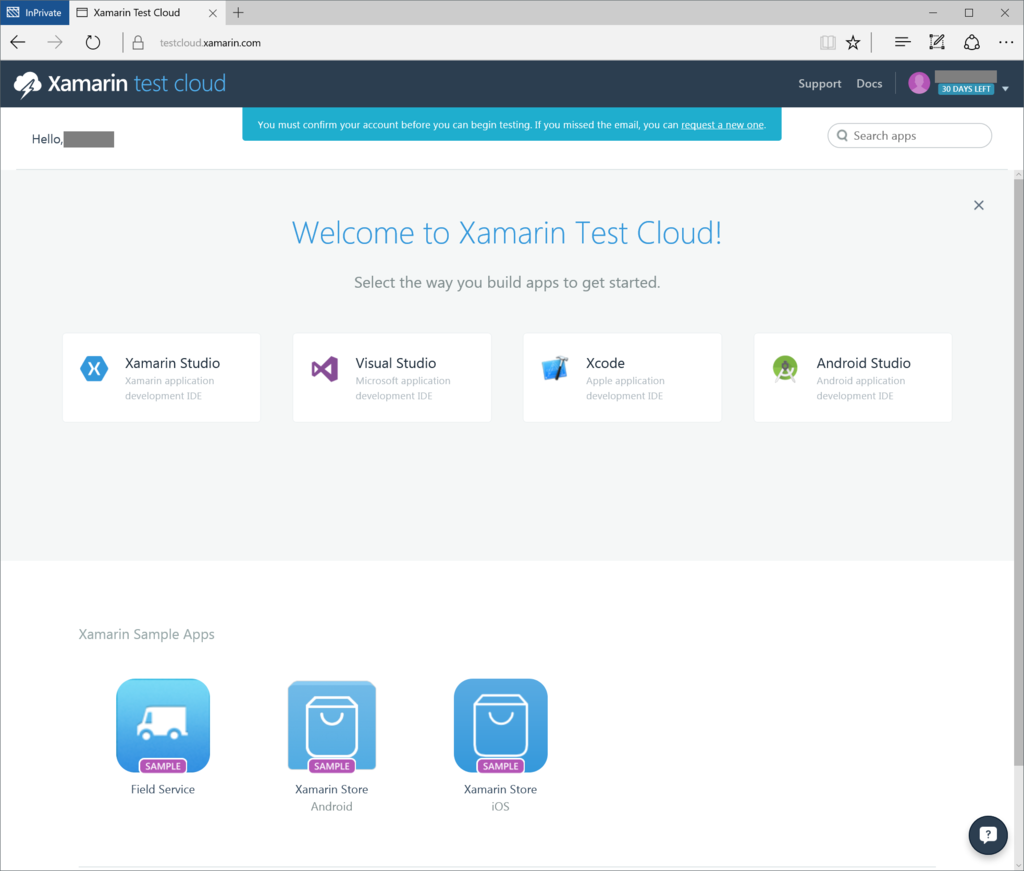Click the InPrivate browser badge

tap(35, 12)
